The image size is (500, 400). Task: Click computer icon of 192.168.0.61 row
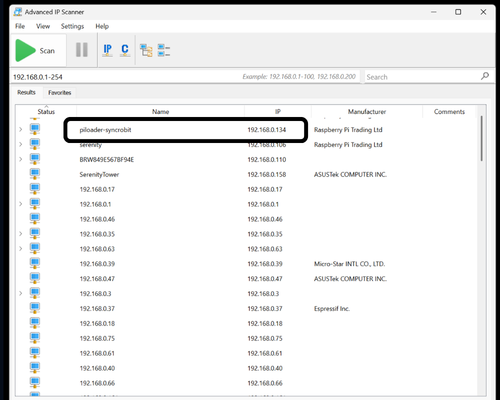(35, 352)
